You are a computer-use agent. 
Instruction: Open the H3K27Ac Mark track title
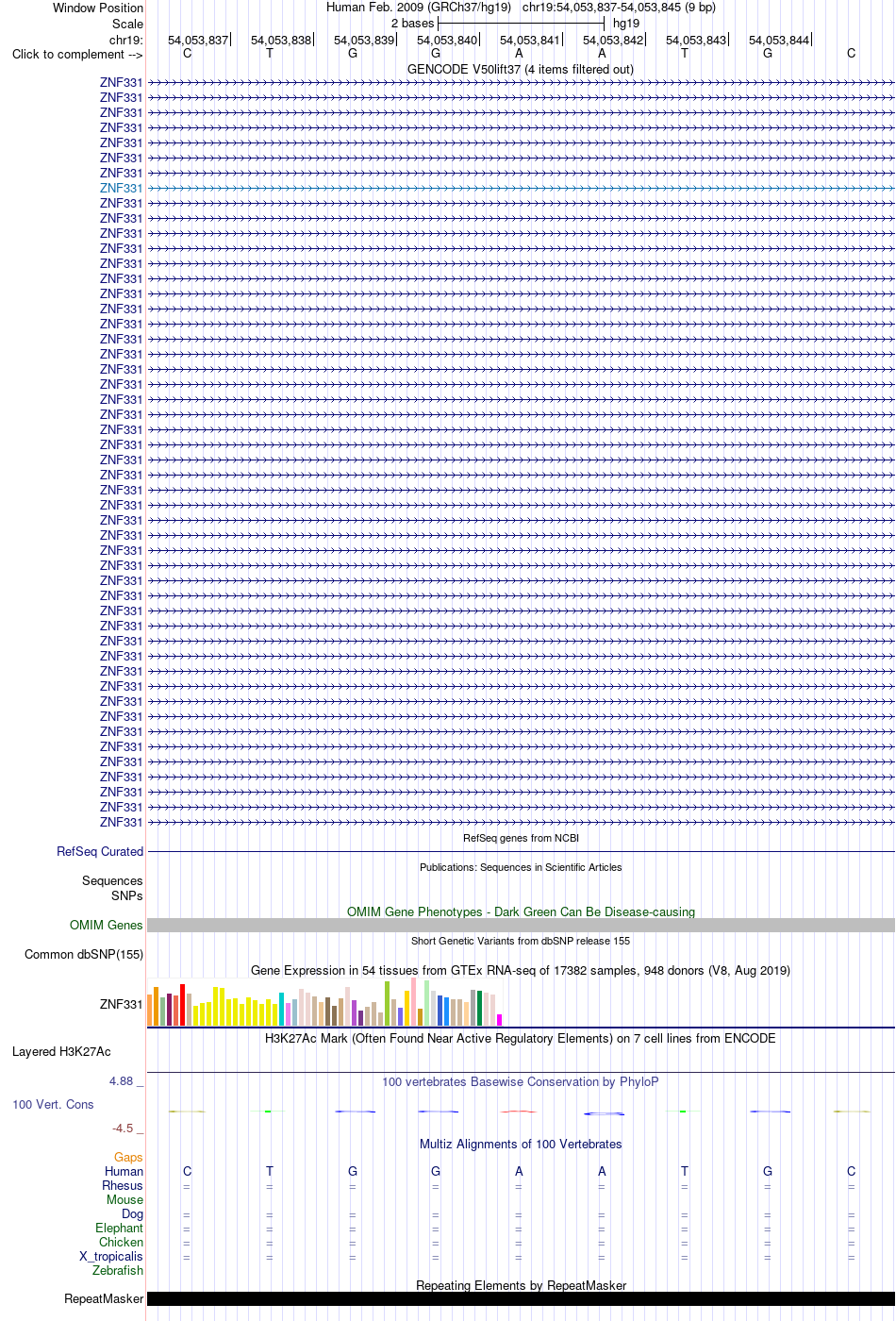pos(521,1038)
